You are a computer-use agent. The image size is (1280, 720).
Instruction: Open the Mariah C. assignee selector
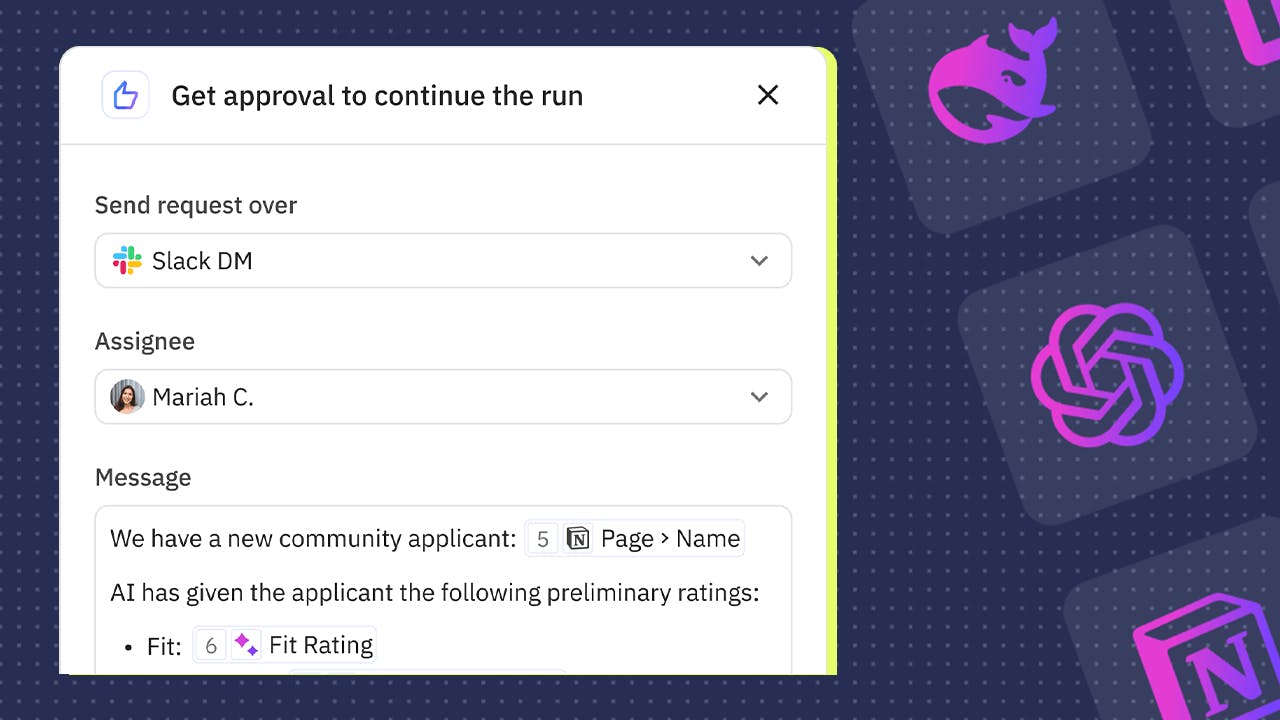(x=443, y=397)
